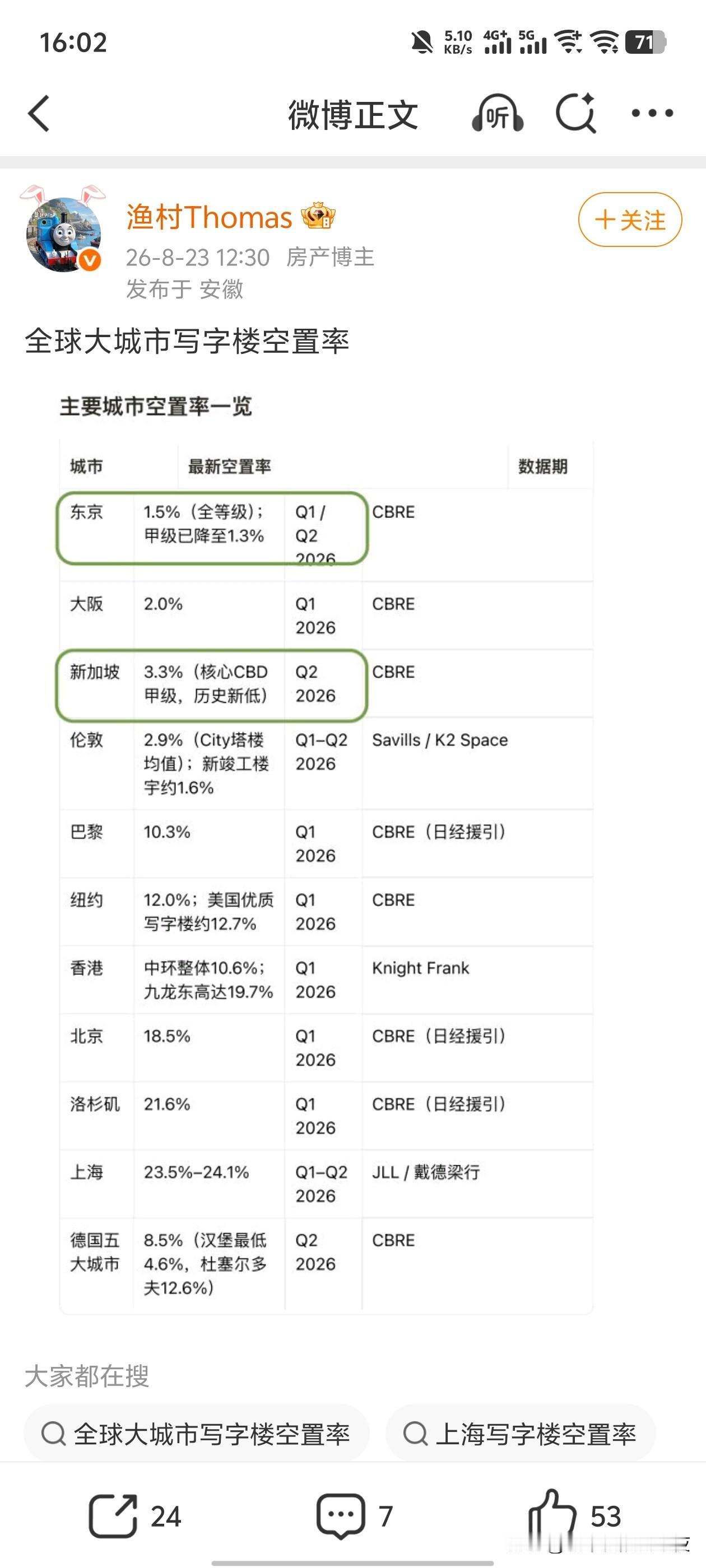Like the post with thumbs-up icon
The height and width of the screenshot is (1568, 706).
(x=574, y=1514)
